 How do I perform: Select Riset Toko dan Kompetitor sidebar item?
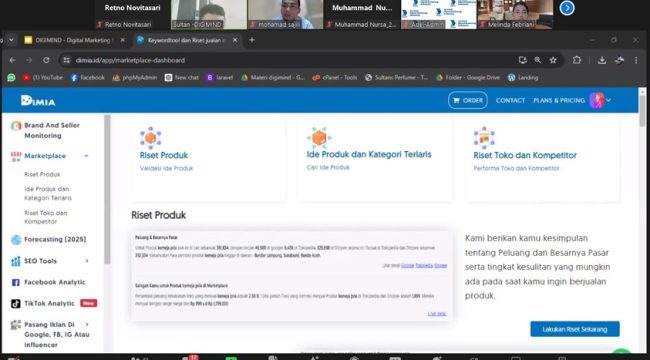pyautogui.click(x=46, y=217)
